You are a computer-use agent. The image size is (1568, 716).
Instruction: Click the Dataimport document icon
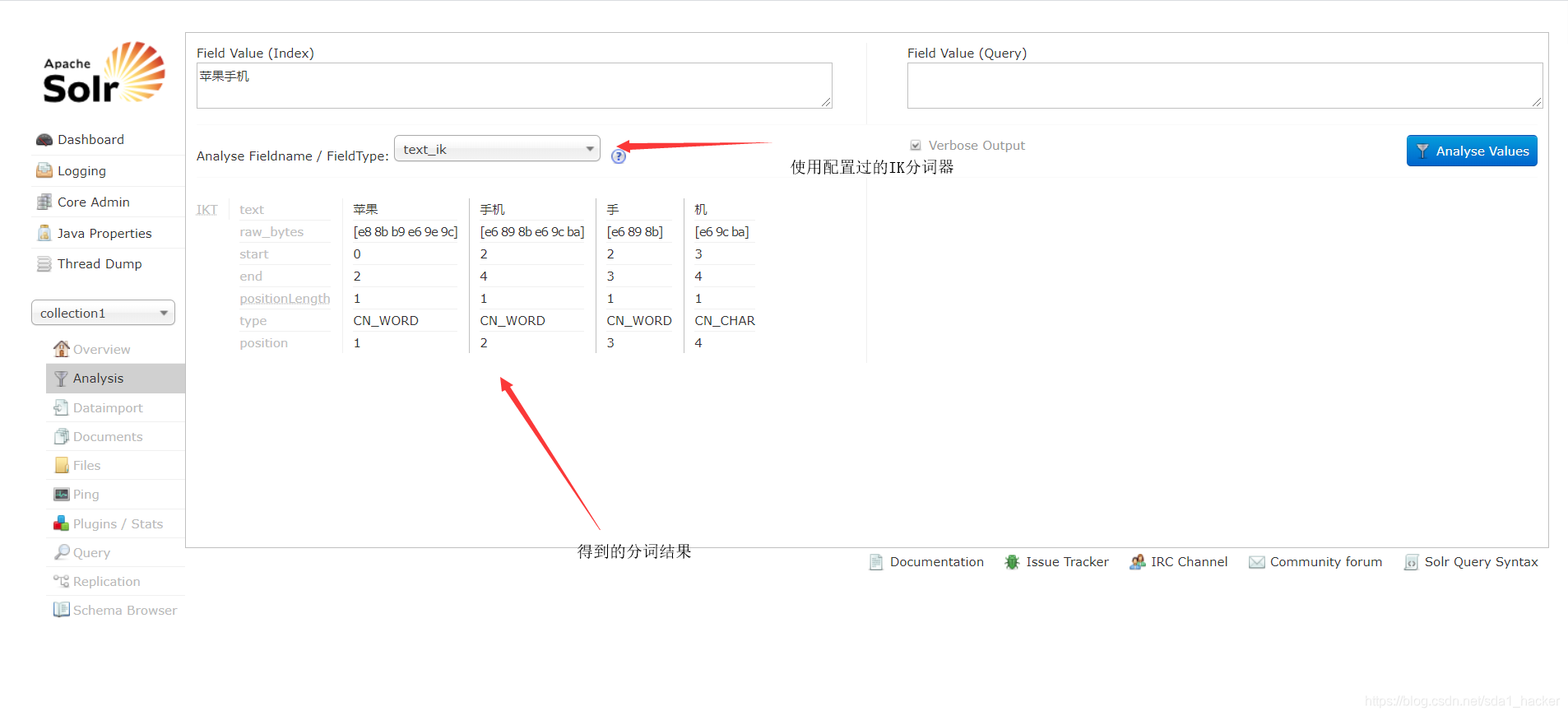(62, 407)
